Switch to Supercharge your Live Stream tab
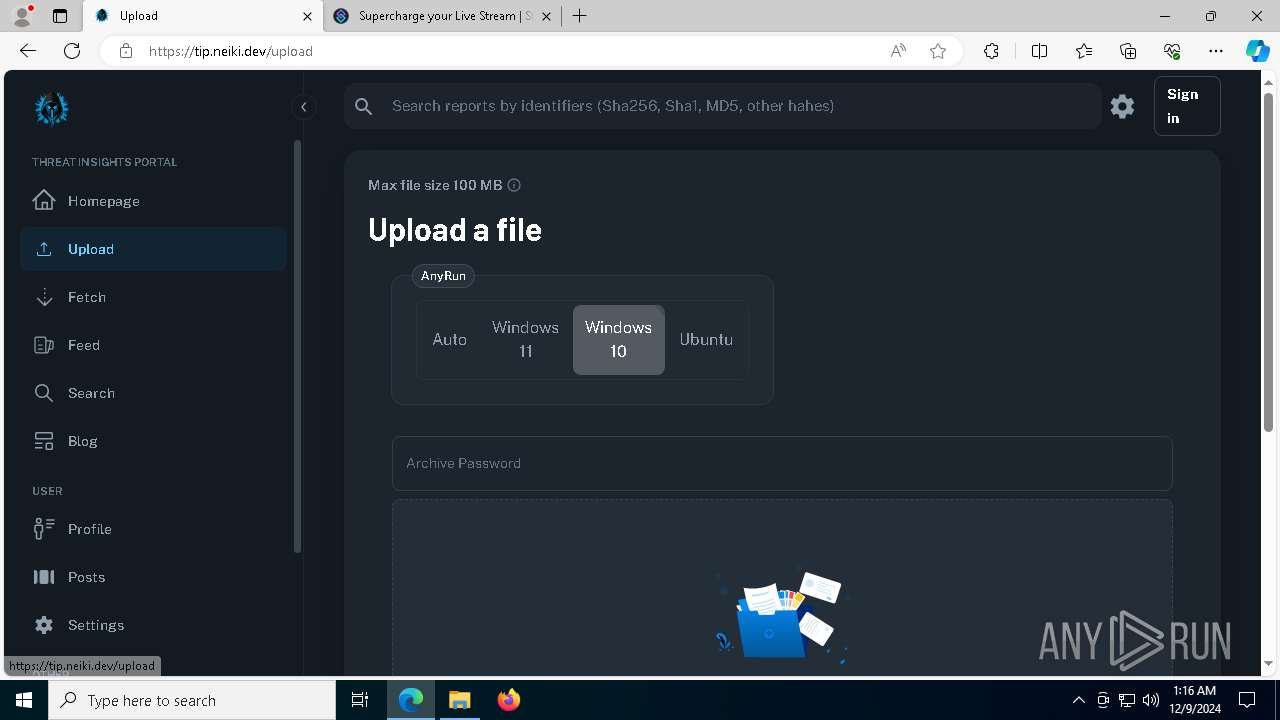 coord(445,16)
